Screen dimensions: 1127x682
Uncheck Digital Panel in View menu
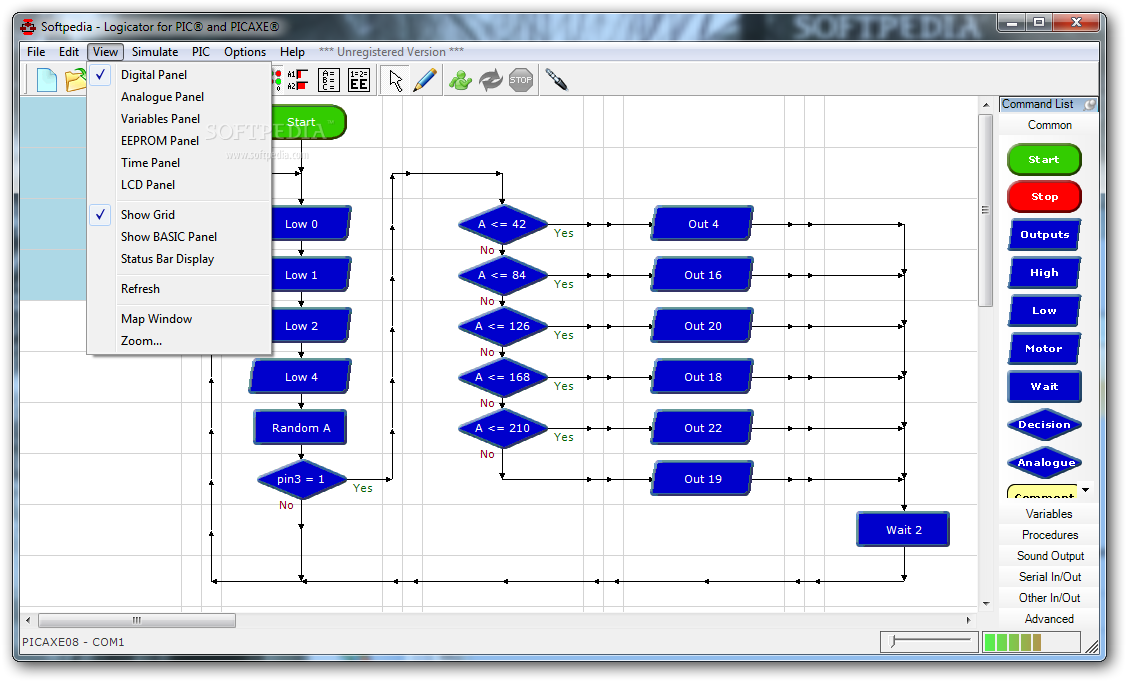pyautogui.click(x=179, y=75)
